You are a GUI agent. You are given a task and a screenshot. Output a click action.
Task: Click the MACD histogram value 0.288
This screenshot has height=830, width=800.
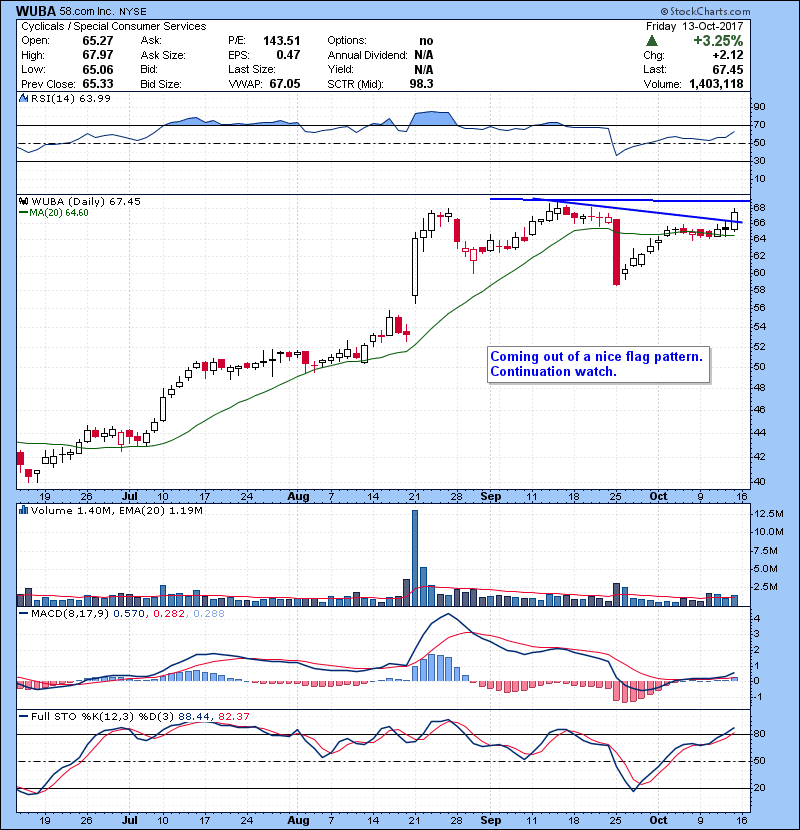(209, 614)
